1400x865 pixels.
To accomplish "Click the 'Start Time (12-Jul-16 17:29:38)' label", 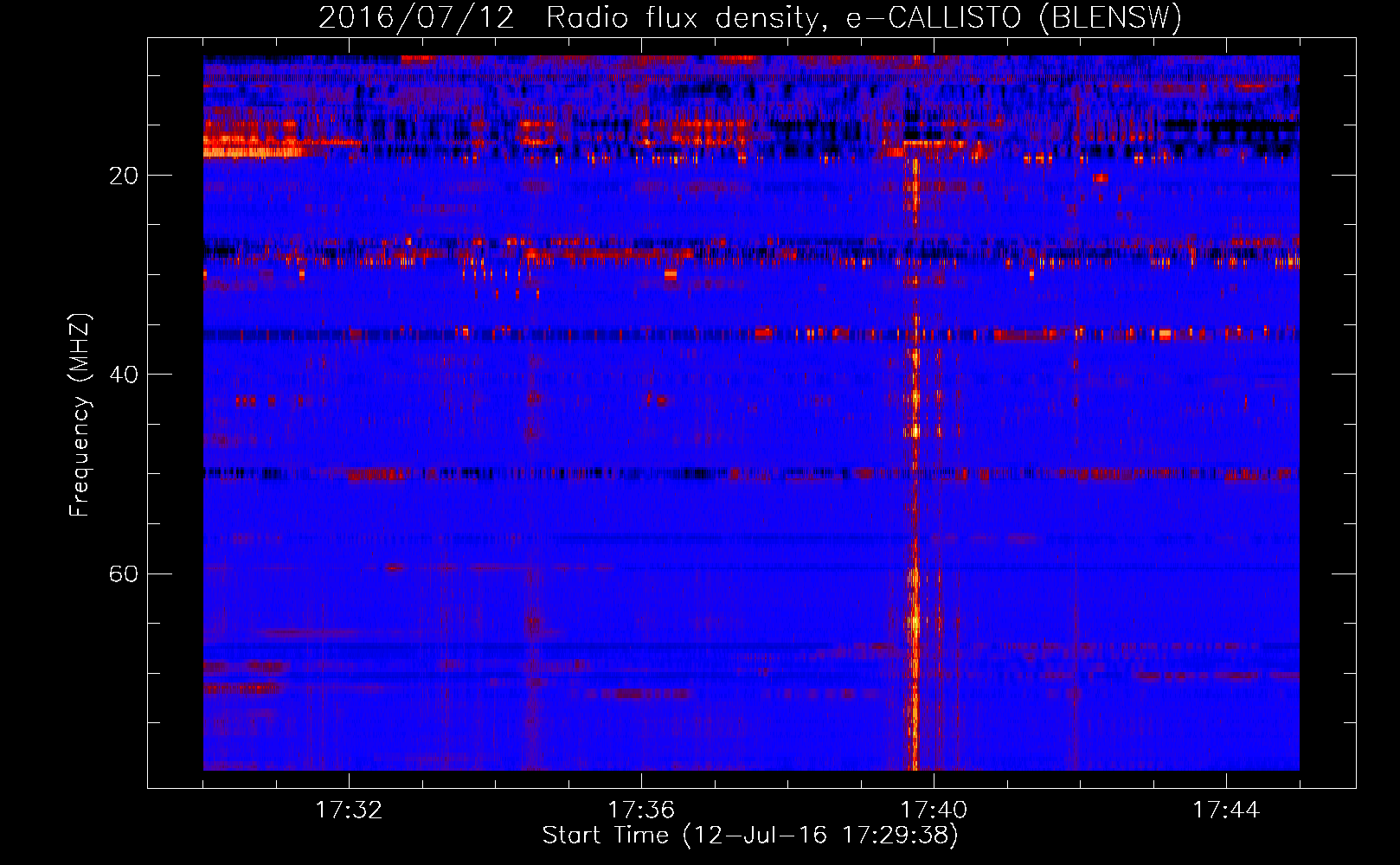I will click(750, 836).
